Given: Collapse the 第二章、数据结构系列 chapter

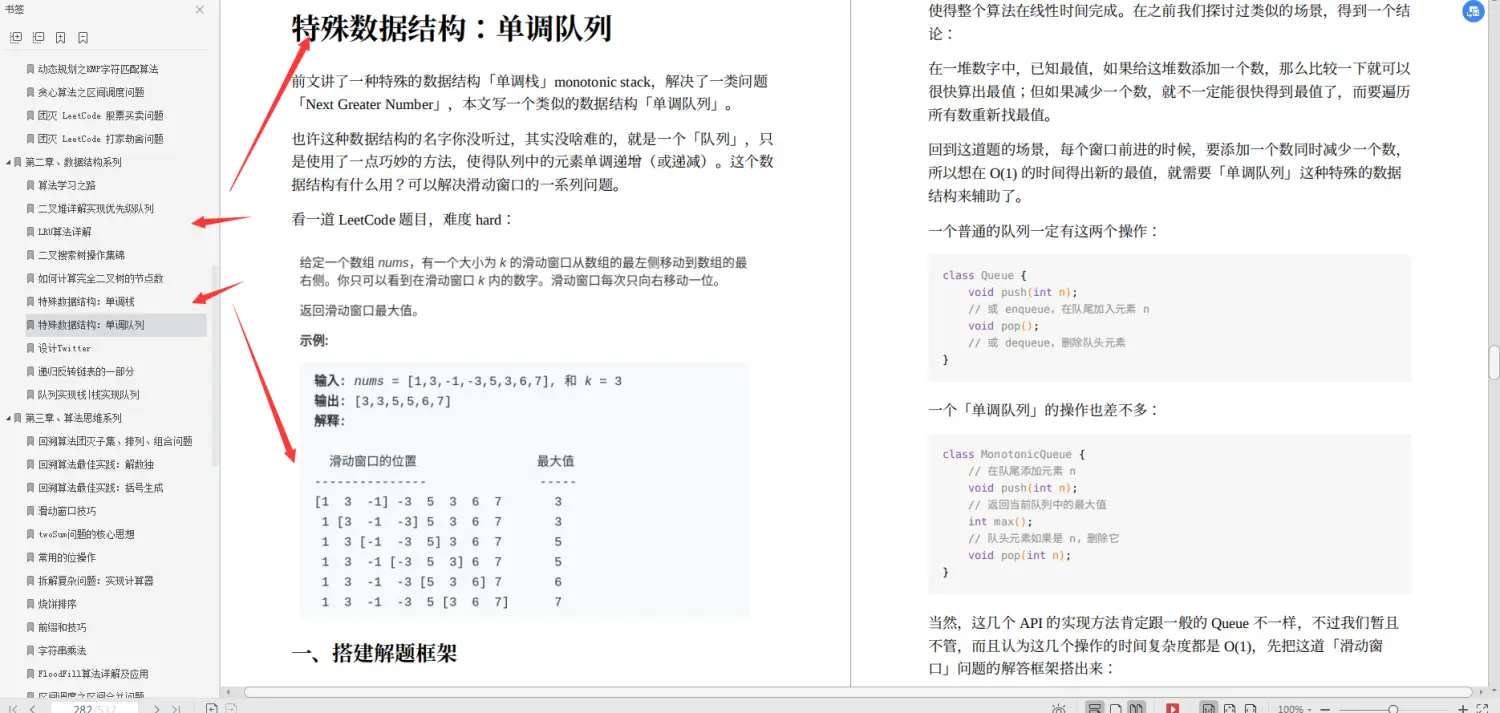Looking at the screenshot, I should tap(8, 161).
